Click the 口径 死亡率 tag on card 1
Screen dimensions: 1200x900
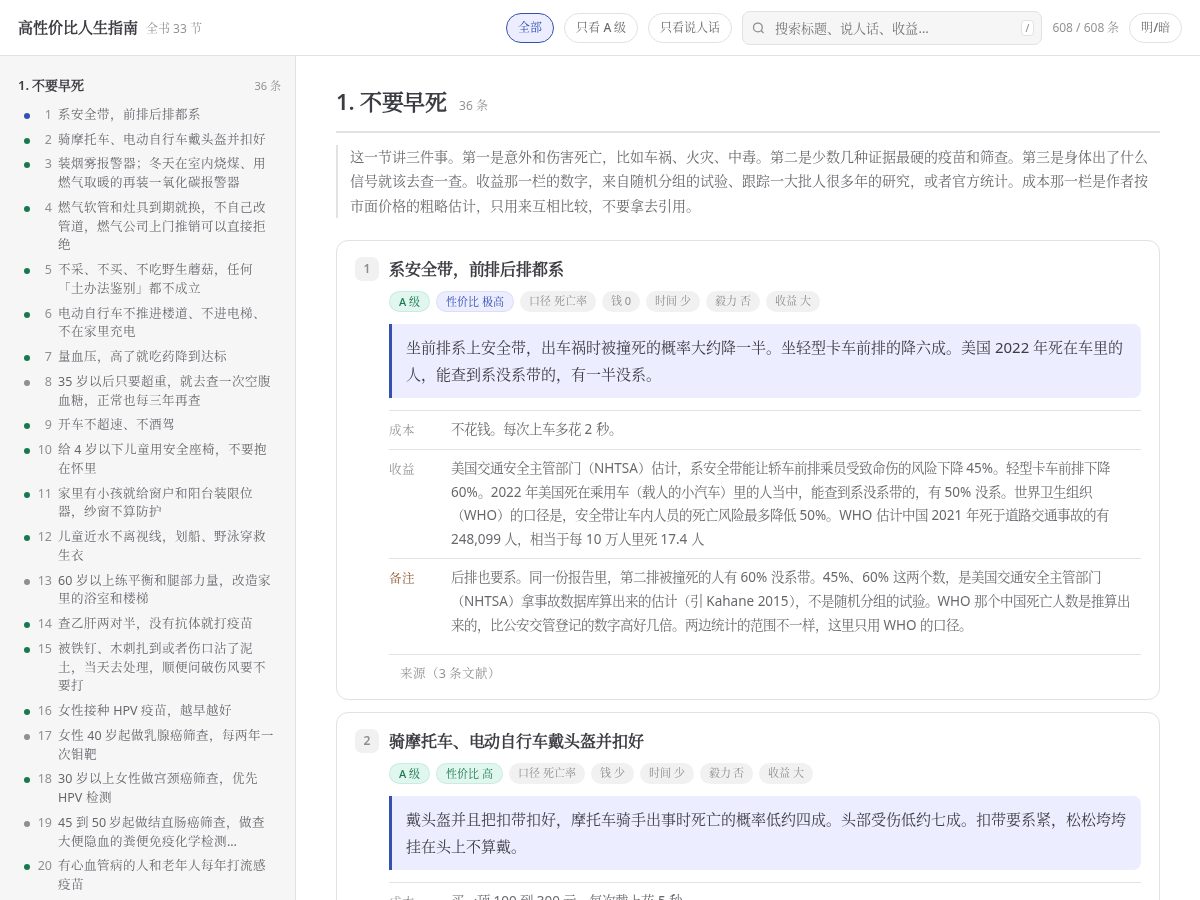click(558, 301)
